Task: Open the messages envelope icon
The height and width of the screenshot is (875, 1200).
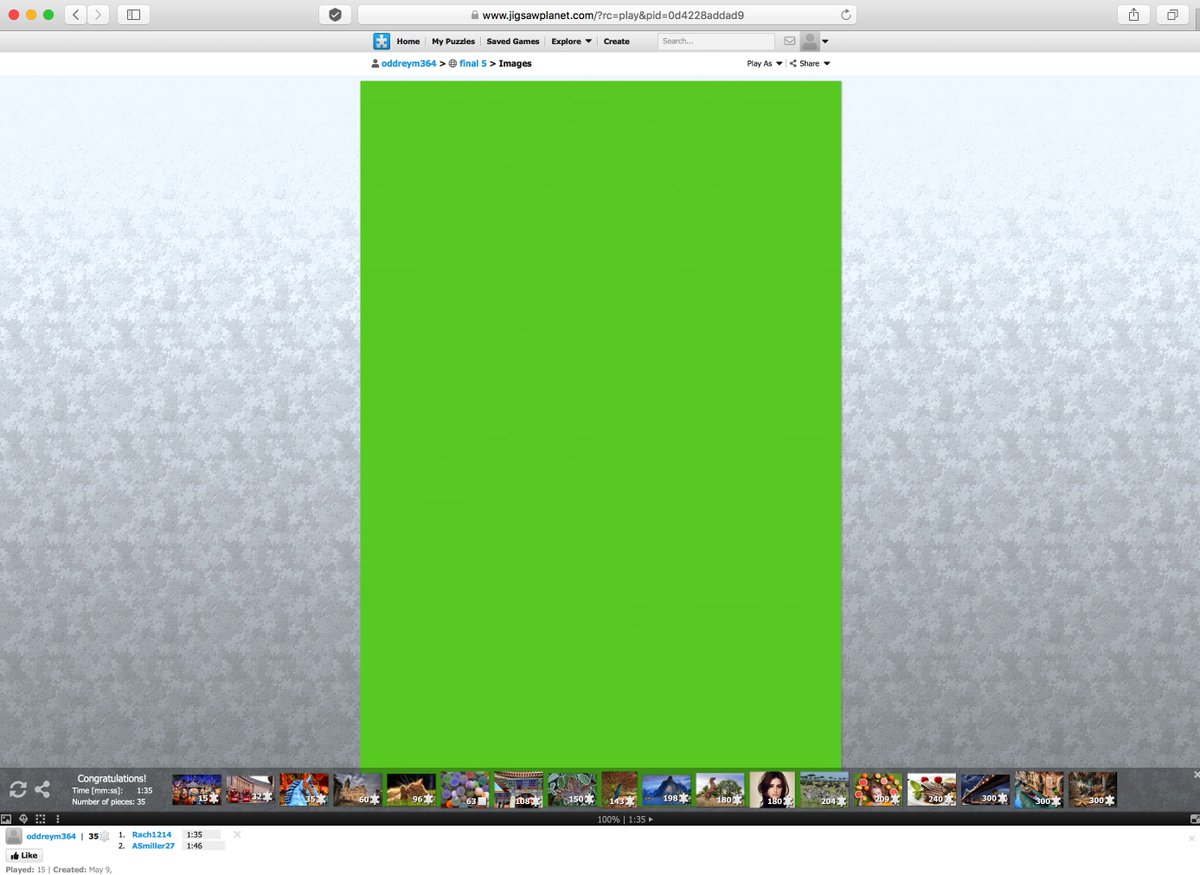Action: (789, 41)
